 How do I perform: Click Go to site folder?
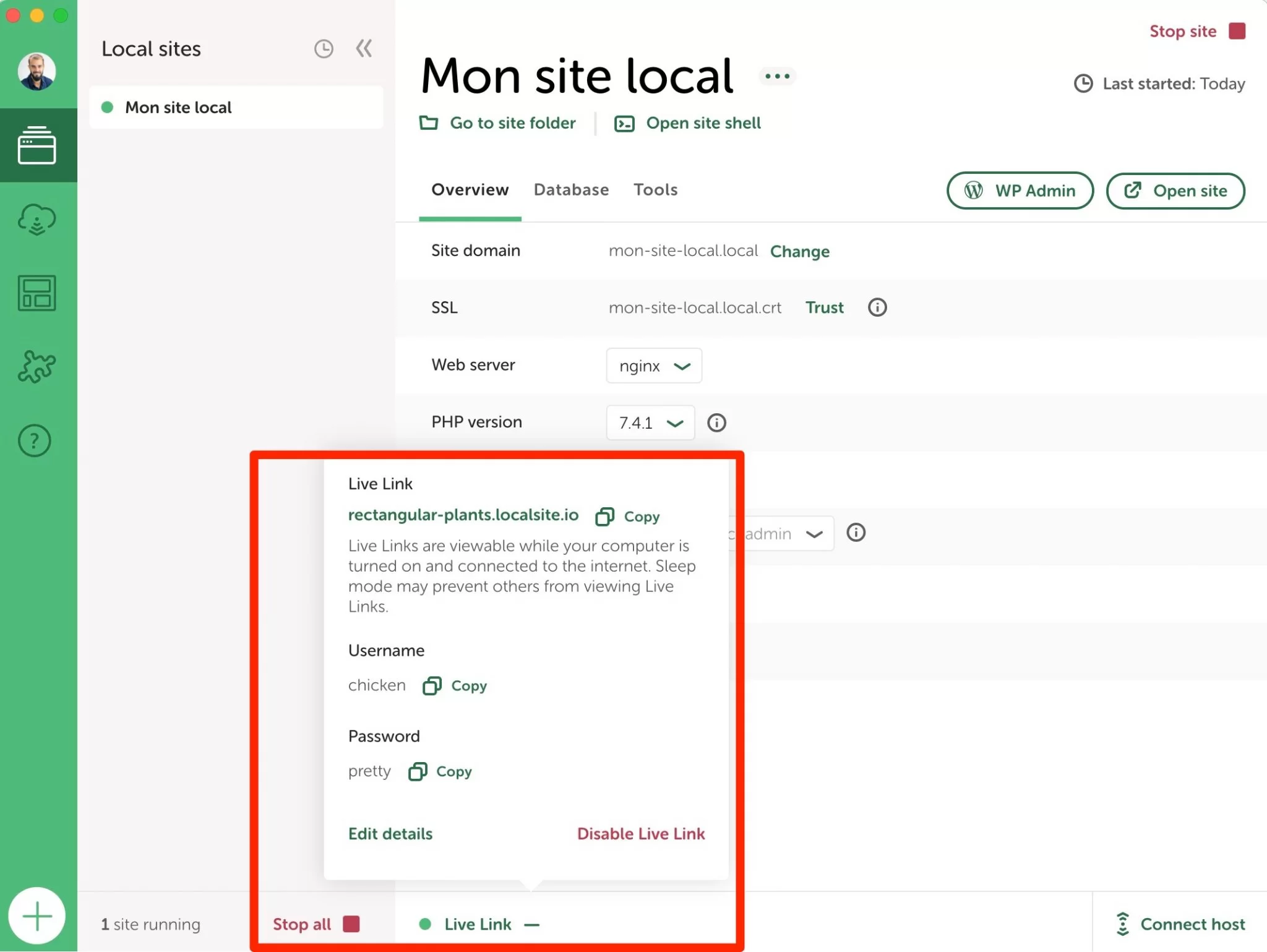pyautogui.click(x=497, y=123)
